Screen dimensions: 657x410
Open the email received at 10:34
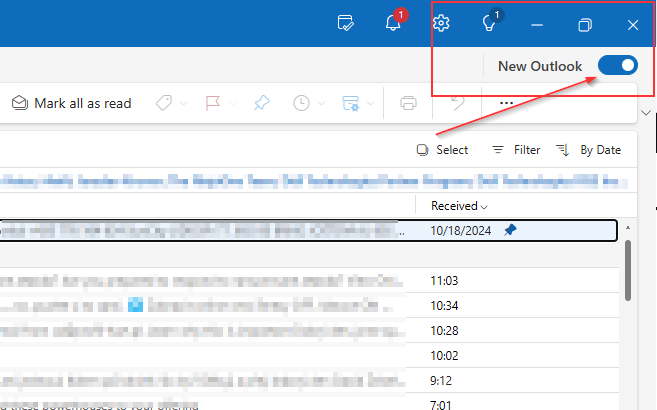(309, 305)
